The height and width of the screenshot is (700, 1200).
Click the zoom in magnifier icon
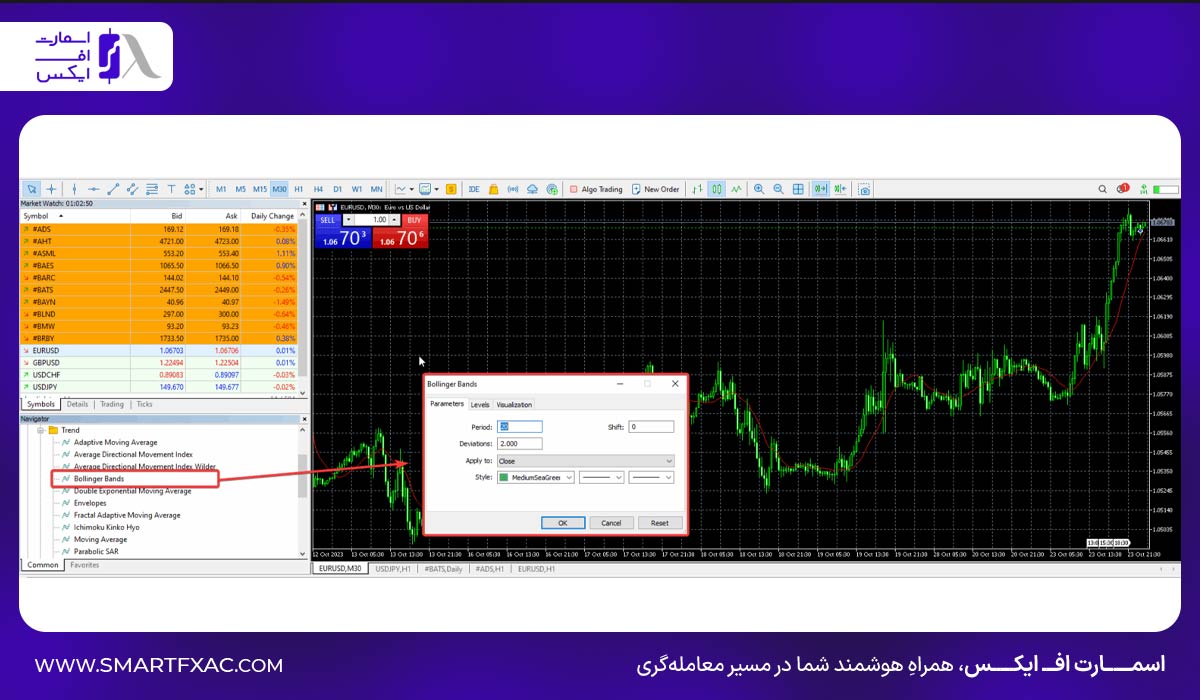pos(759,189)
